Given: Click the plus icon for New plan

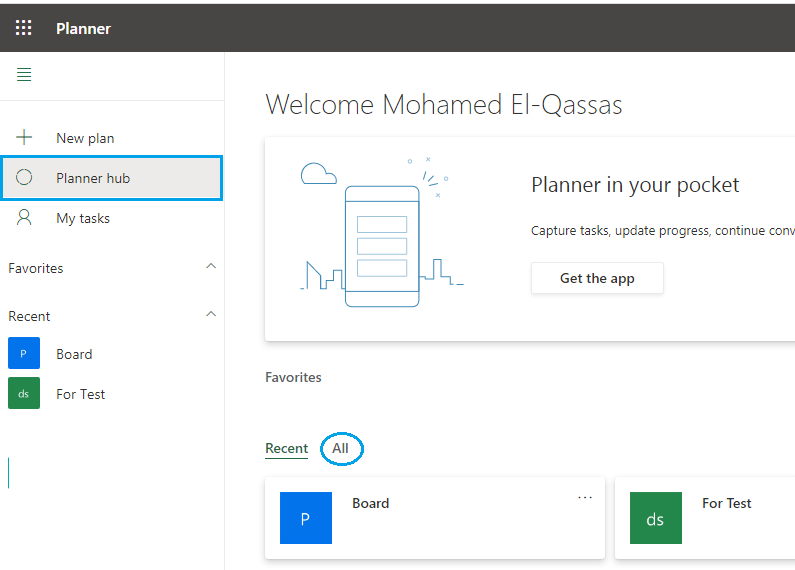Looking at the screenshot, I should point(24,137).
